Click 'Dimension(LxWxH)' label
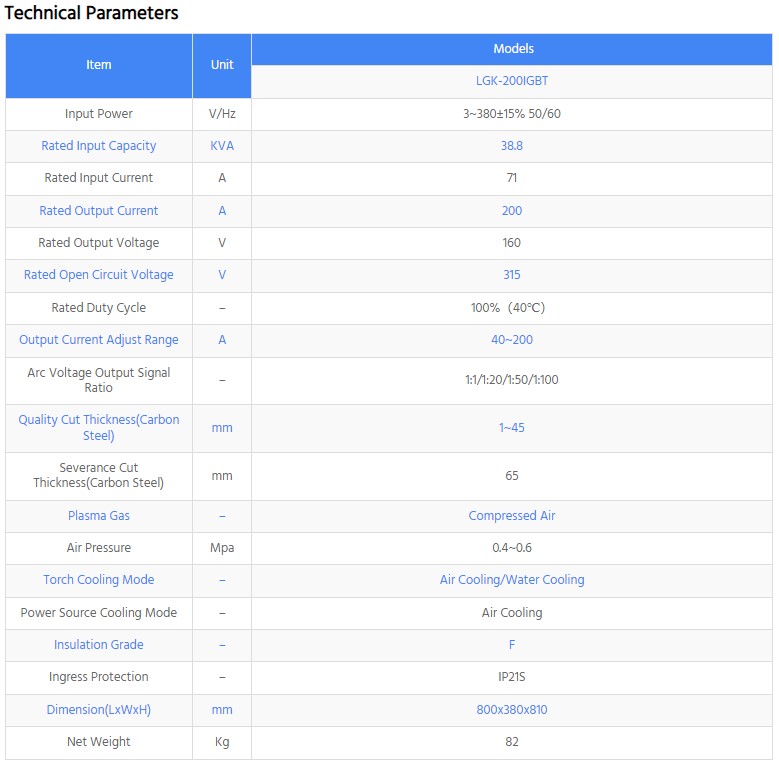Image resolution: width=779 pixels, height=765 pixels. coord(98,709)
